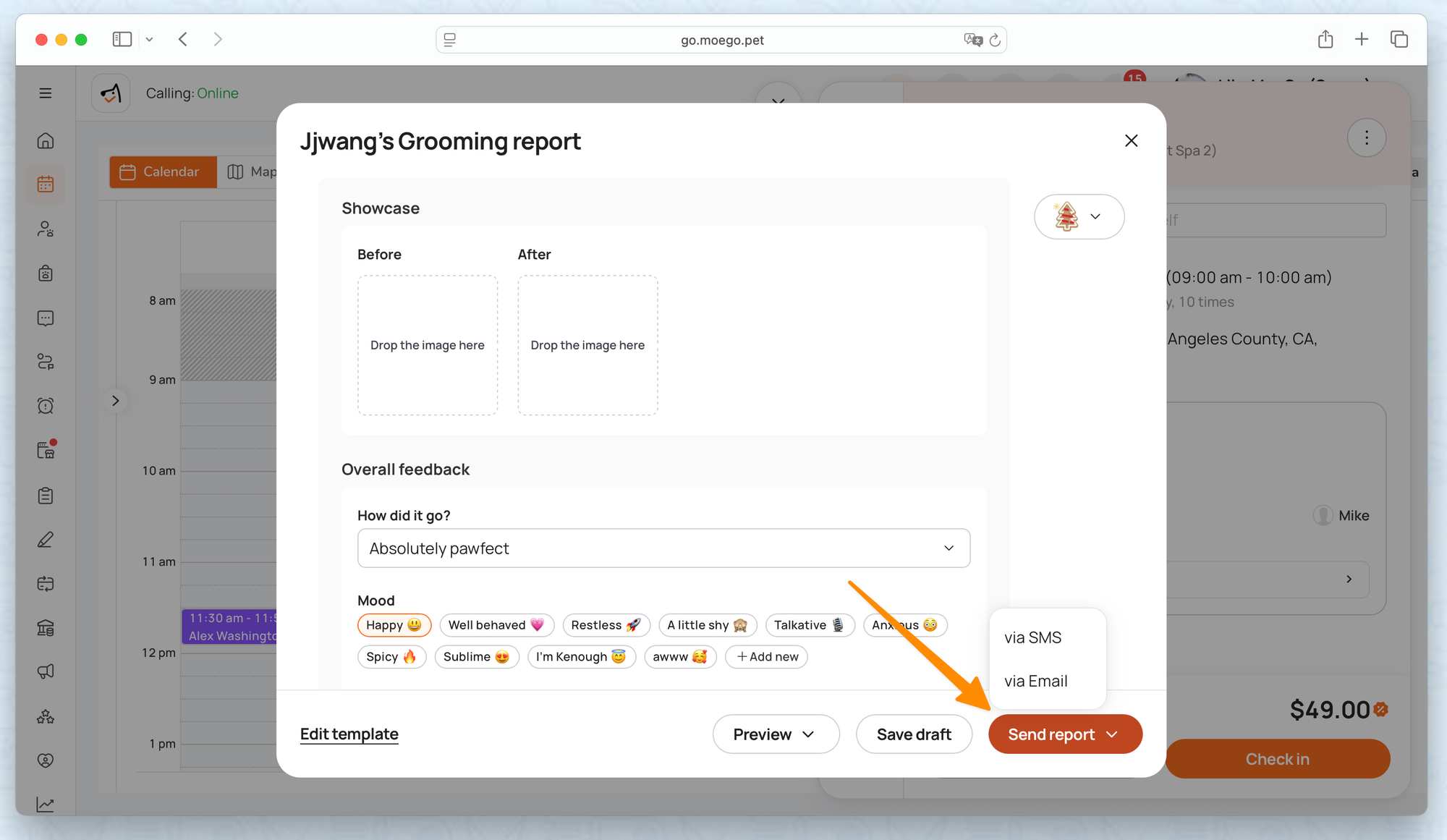The height and width of the screenshot is (840, 1447).
Task: Open the Christmas tree theme dropdown
Action: click(x=1079, y=216)
